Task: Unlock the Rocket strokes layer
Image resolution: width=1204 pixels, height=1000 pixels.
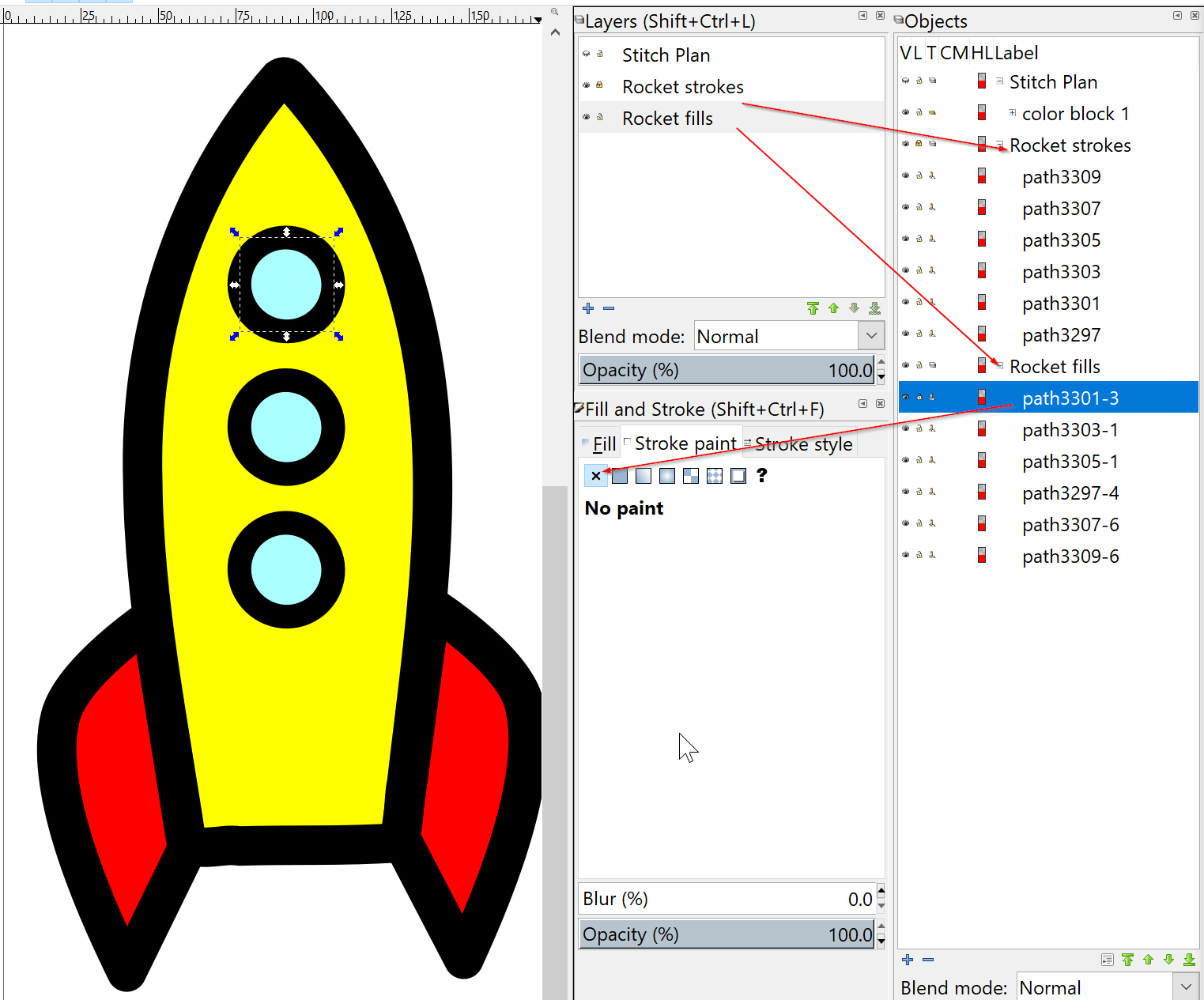Action: click(600, 85)
